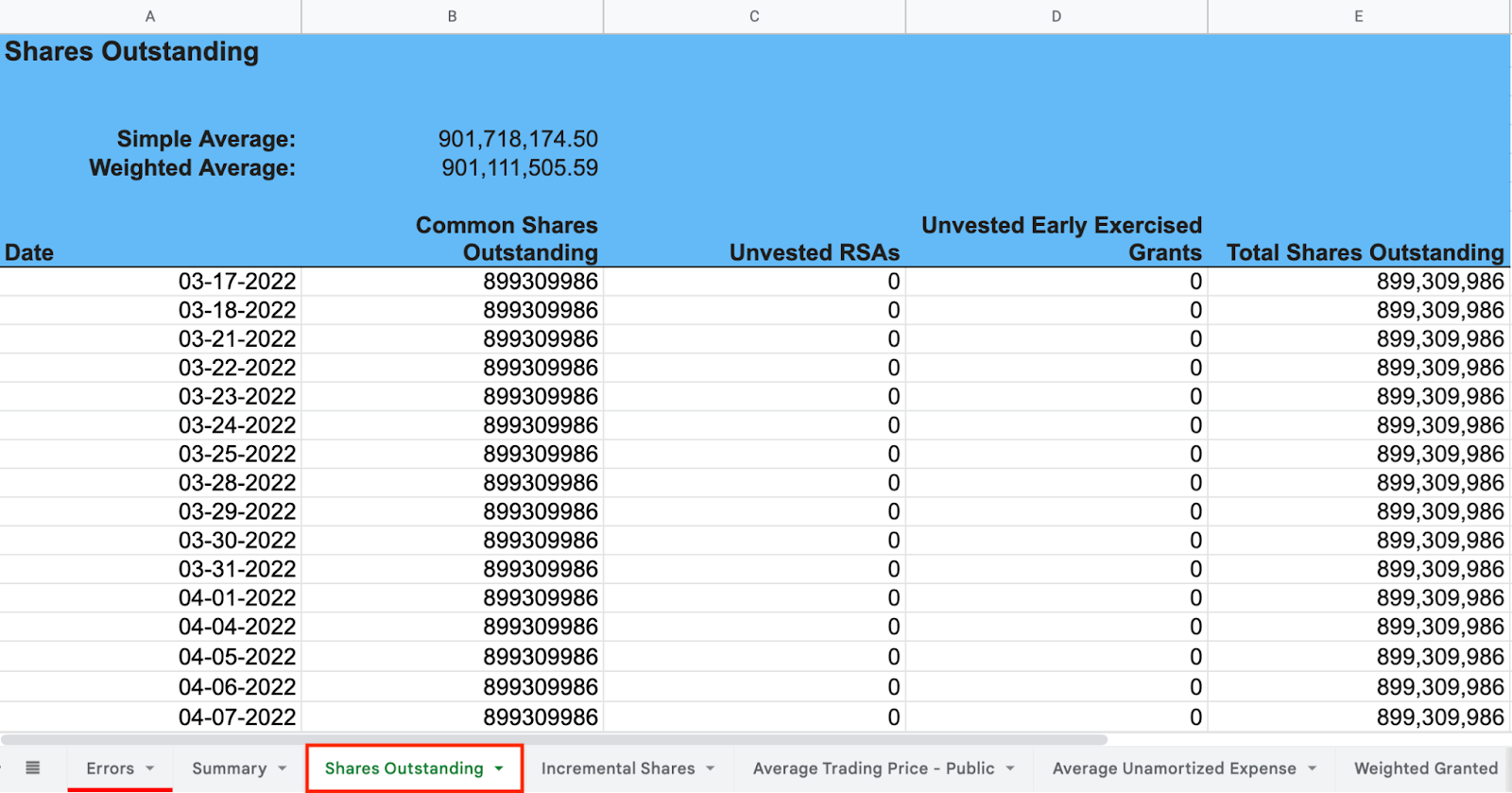Select early exercised grants value for 03-24-2022

1057,425
